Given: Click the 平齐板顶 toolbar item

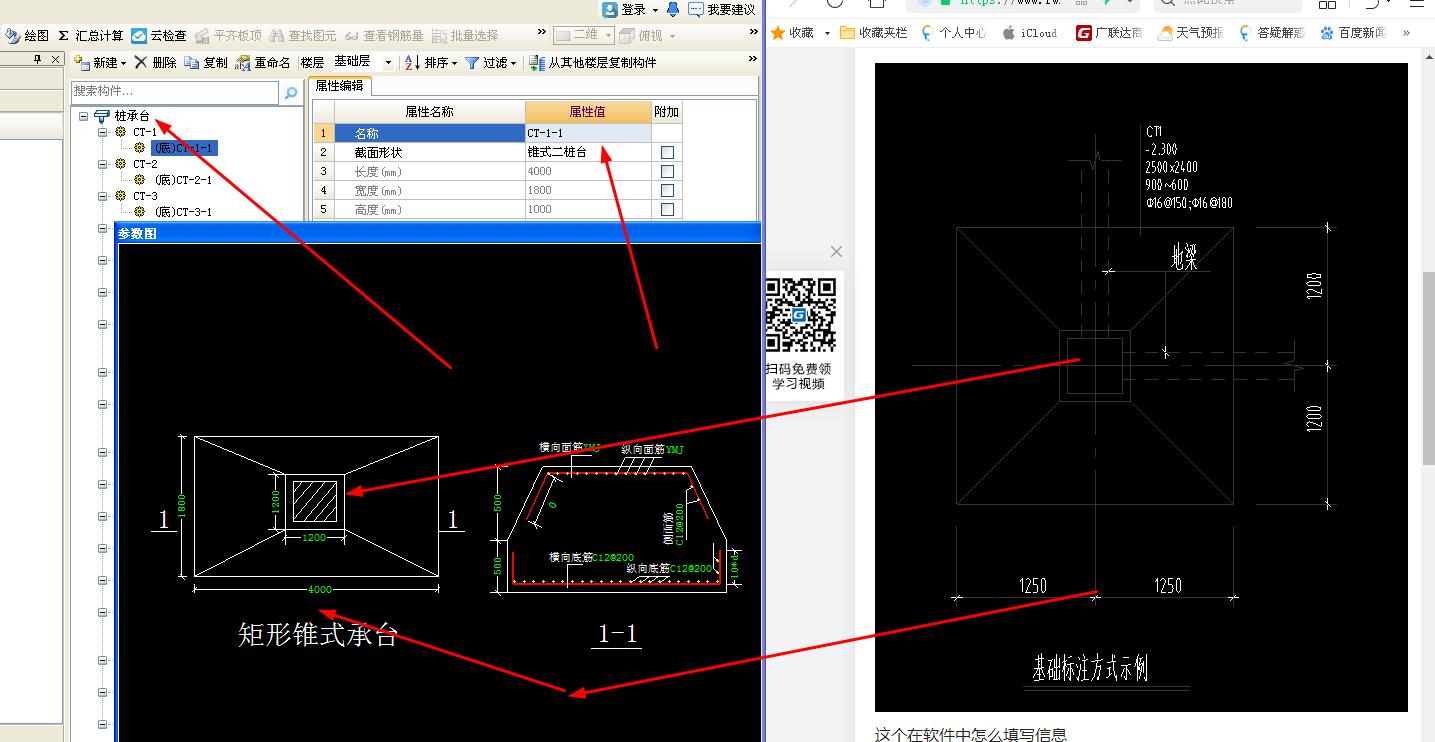Looking at the screenshot, I should (228, 35).
